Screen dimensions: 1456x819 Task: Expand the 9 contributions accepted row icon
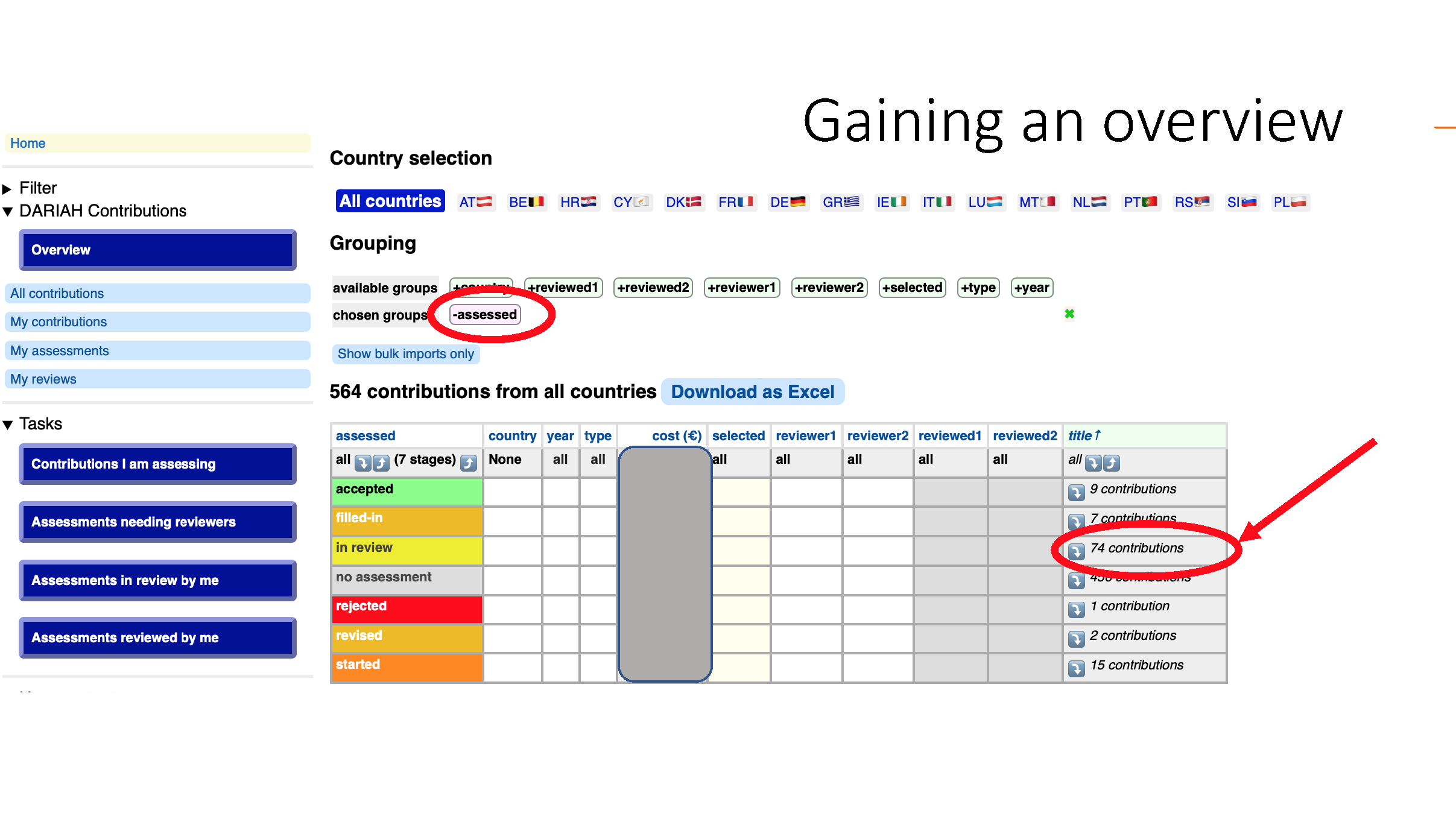click(1076, 492)
